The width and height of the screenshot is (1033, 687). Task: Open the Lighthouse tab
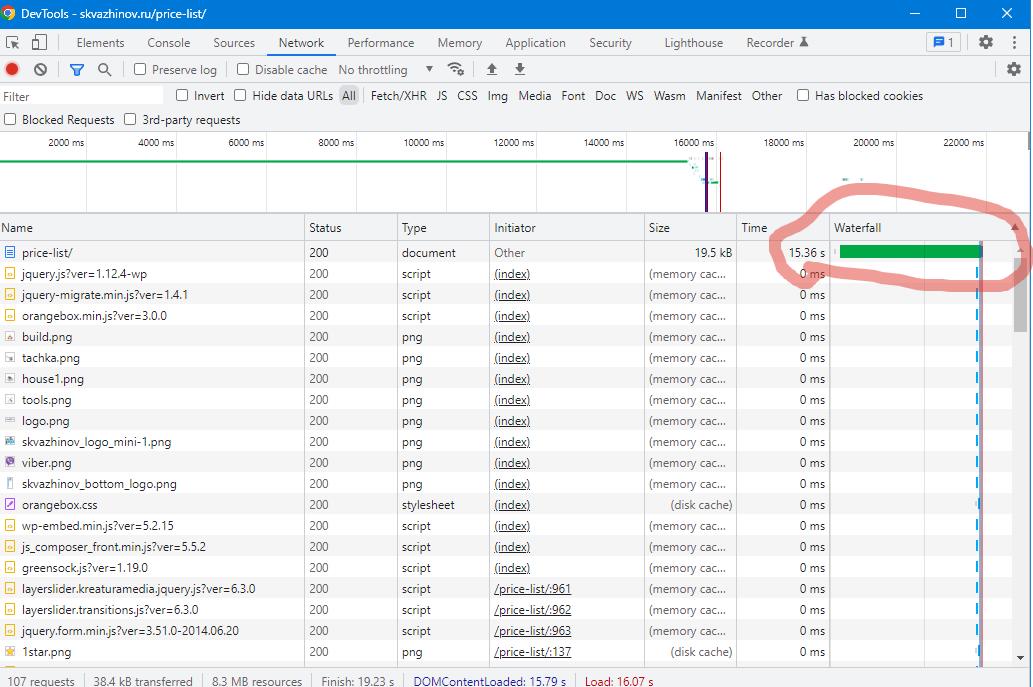(693, 43)
